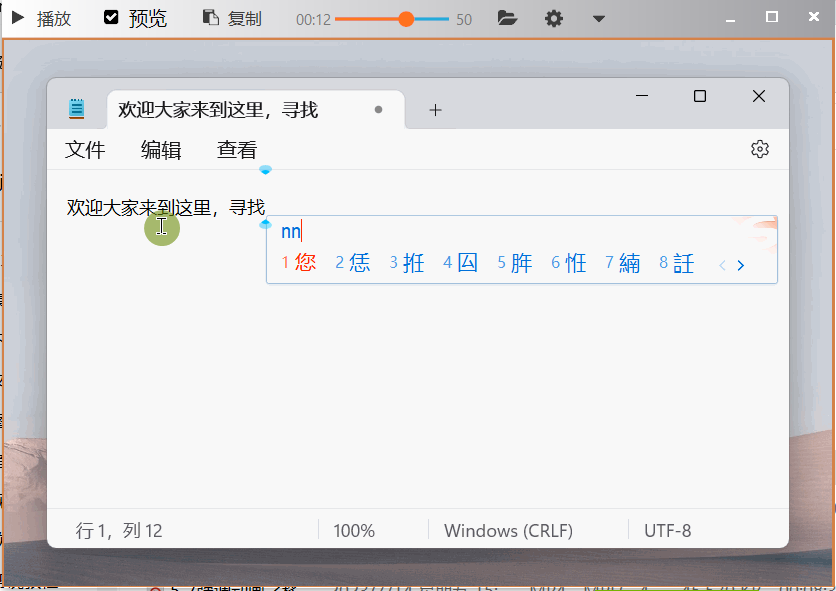Click the 100% zoom level indicator

click(x=354, y=531)
